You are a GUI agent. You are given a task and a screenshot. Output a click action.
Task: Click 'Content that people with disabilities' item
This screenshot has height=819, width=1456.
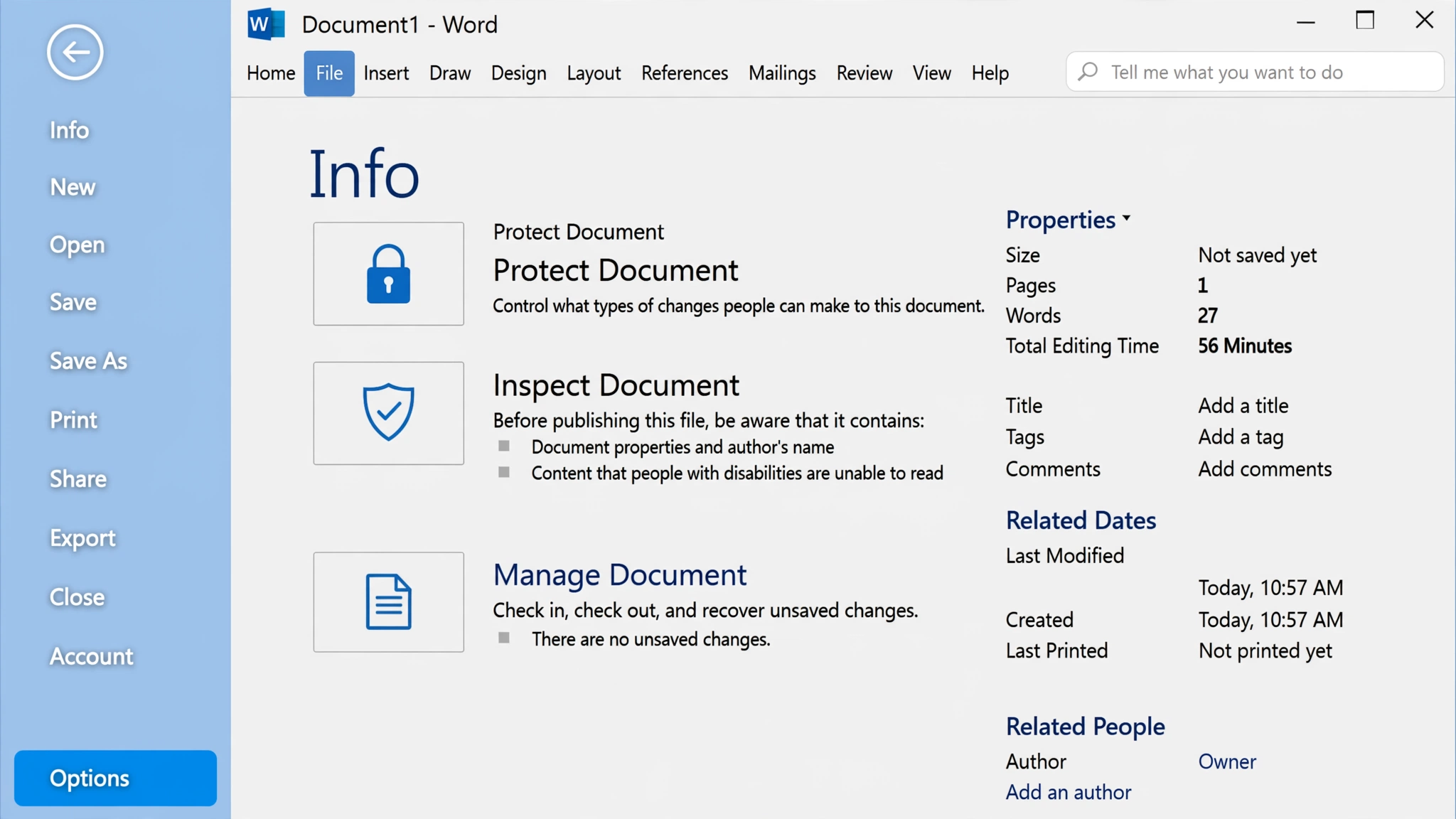pyautogui.click(x=737, y=473)
